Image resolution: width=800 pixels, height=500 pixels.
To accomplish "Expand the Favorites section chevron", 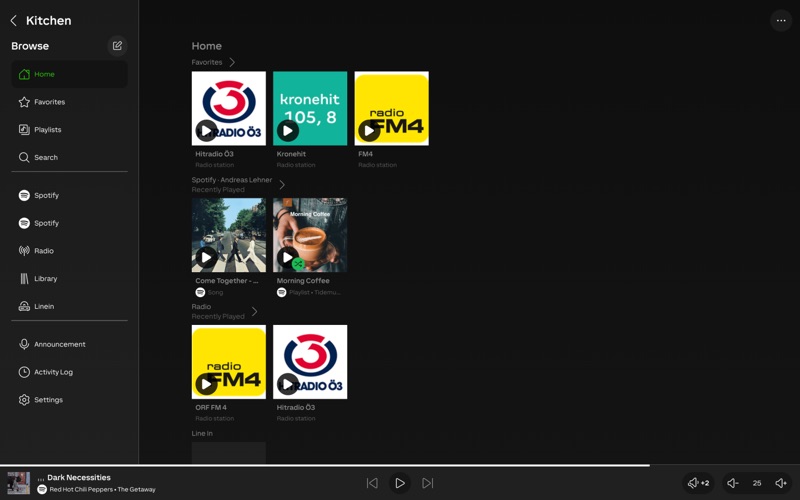I will (232, 62).
